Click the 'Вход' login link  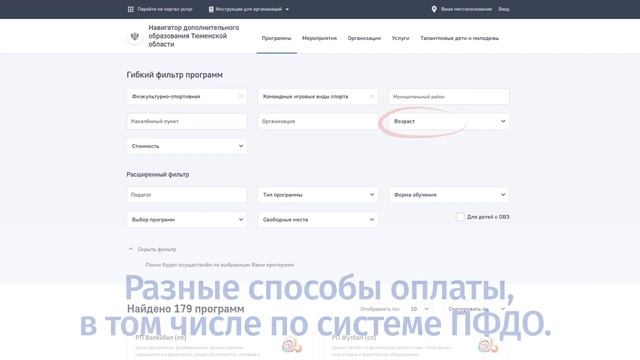pos(504,9)
